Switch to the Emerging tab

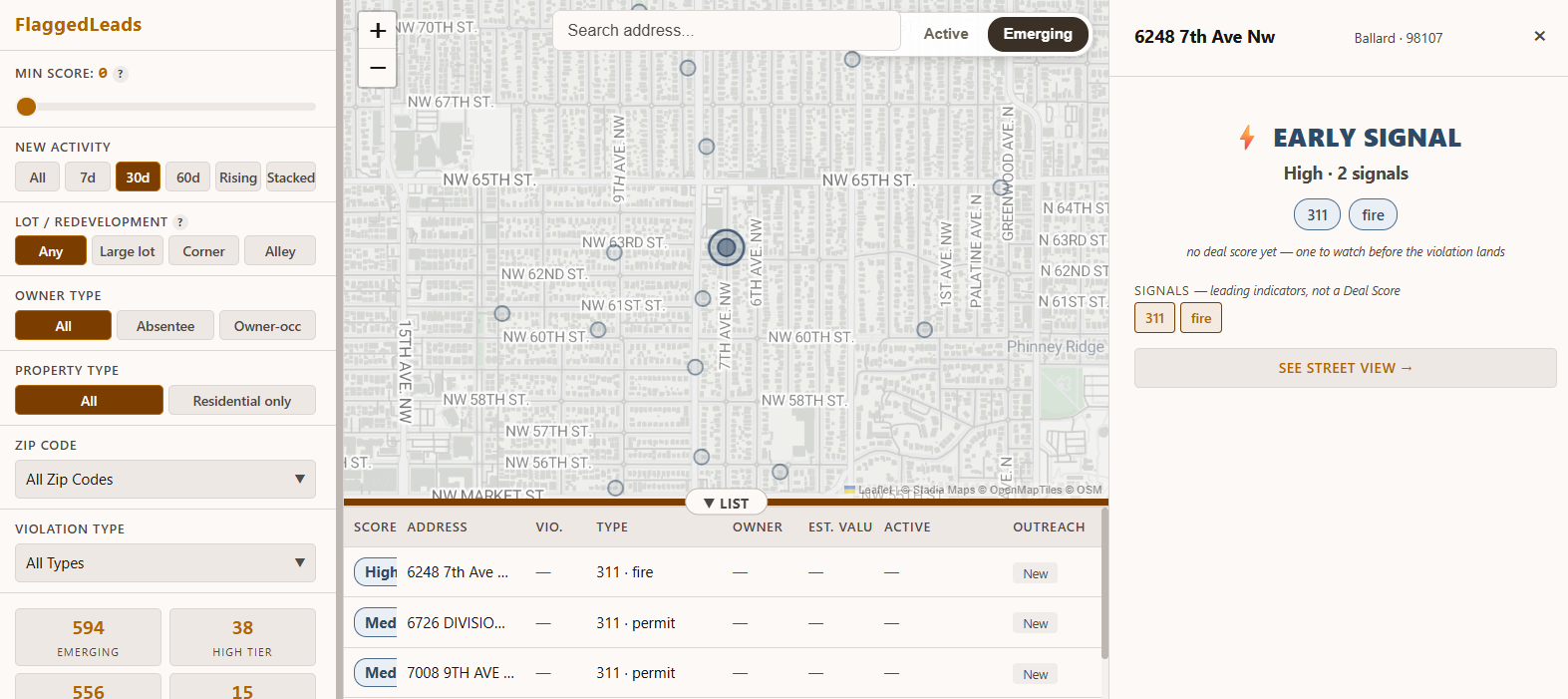point(1038,34)
